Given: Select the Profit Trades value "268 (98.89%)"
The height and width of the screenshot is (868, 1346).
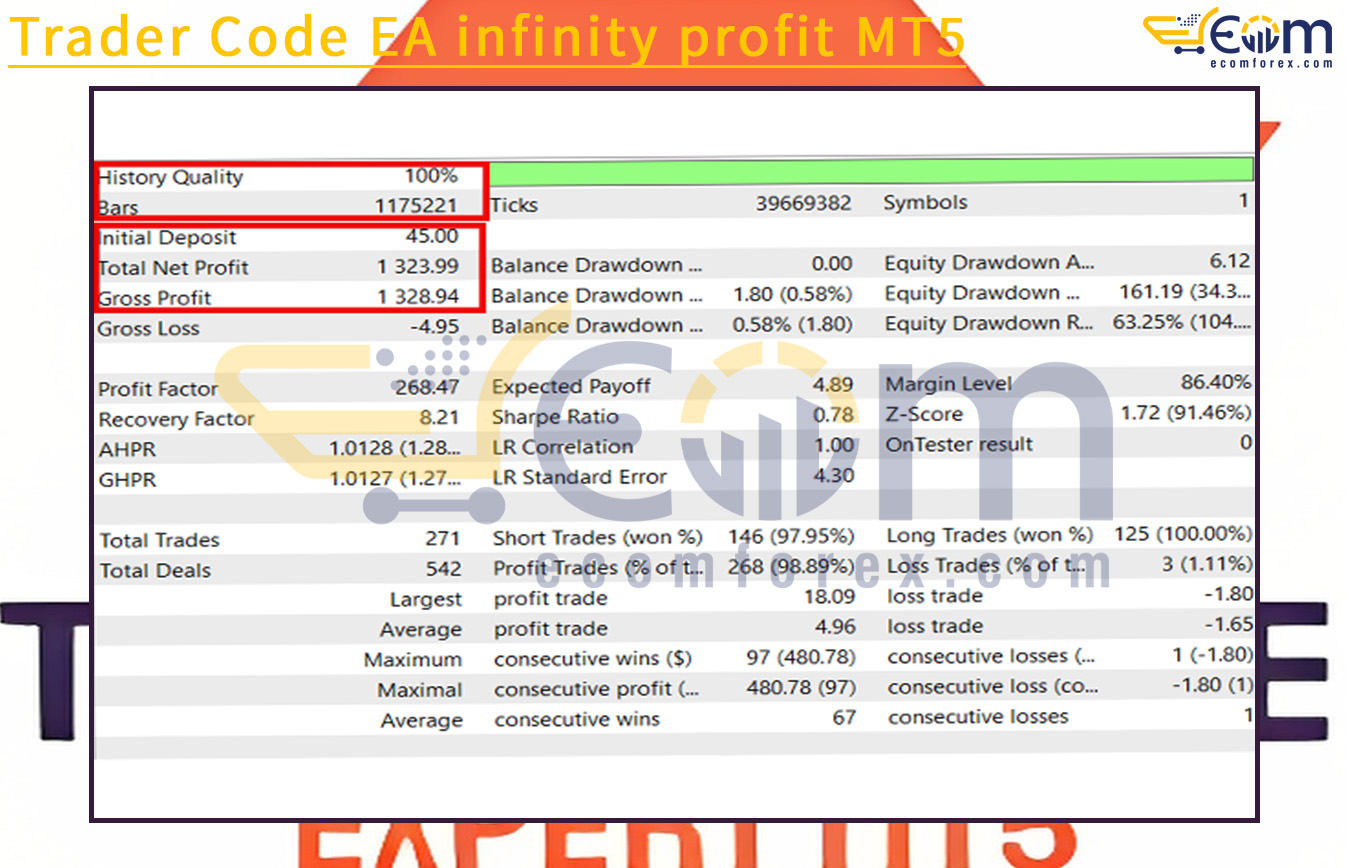Looking at the screenshot, I should [792, 566].
